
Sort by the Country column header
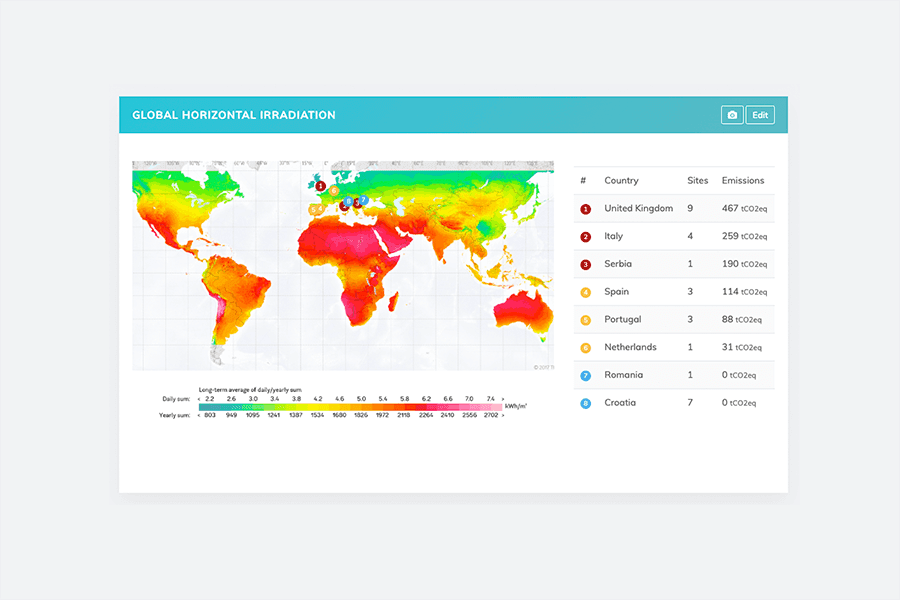coord(621,181)
